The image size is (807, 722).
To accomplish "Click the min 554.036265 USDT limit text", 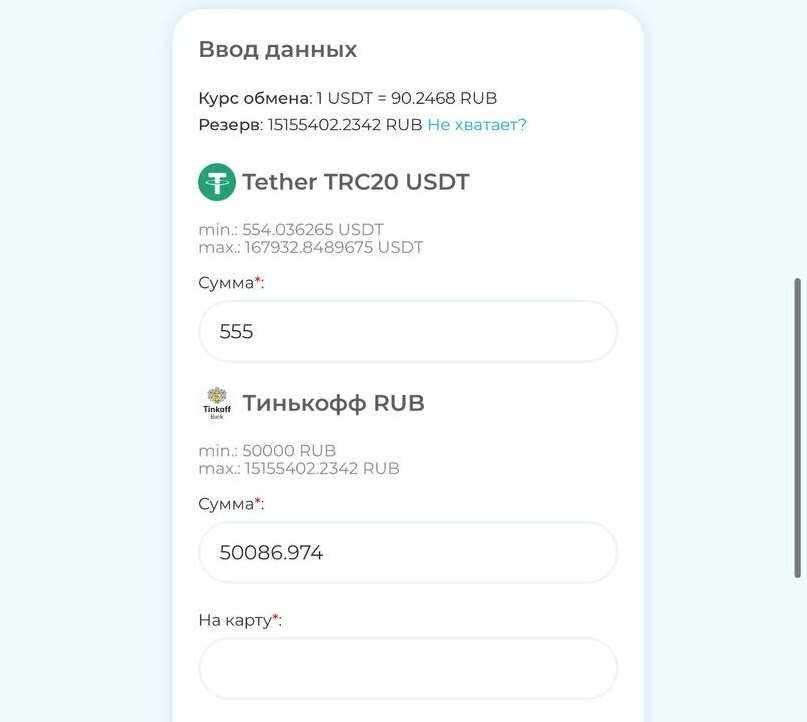I will pos(291,230).
